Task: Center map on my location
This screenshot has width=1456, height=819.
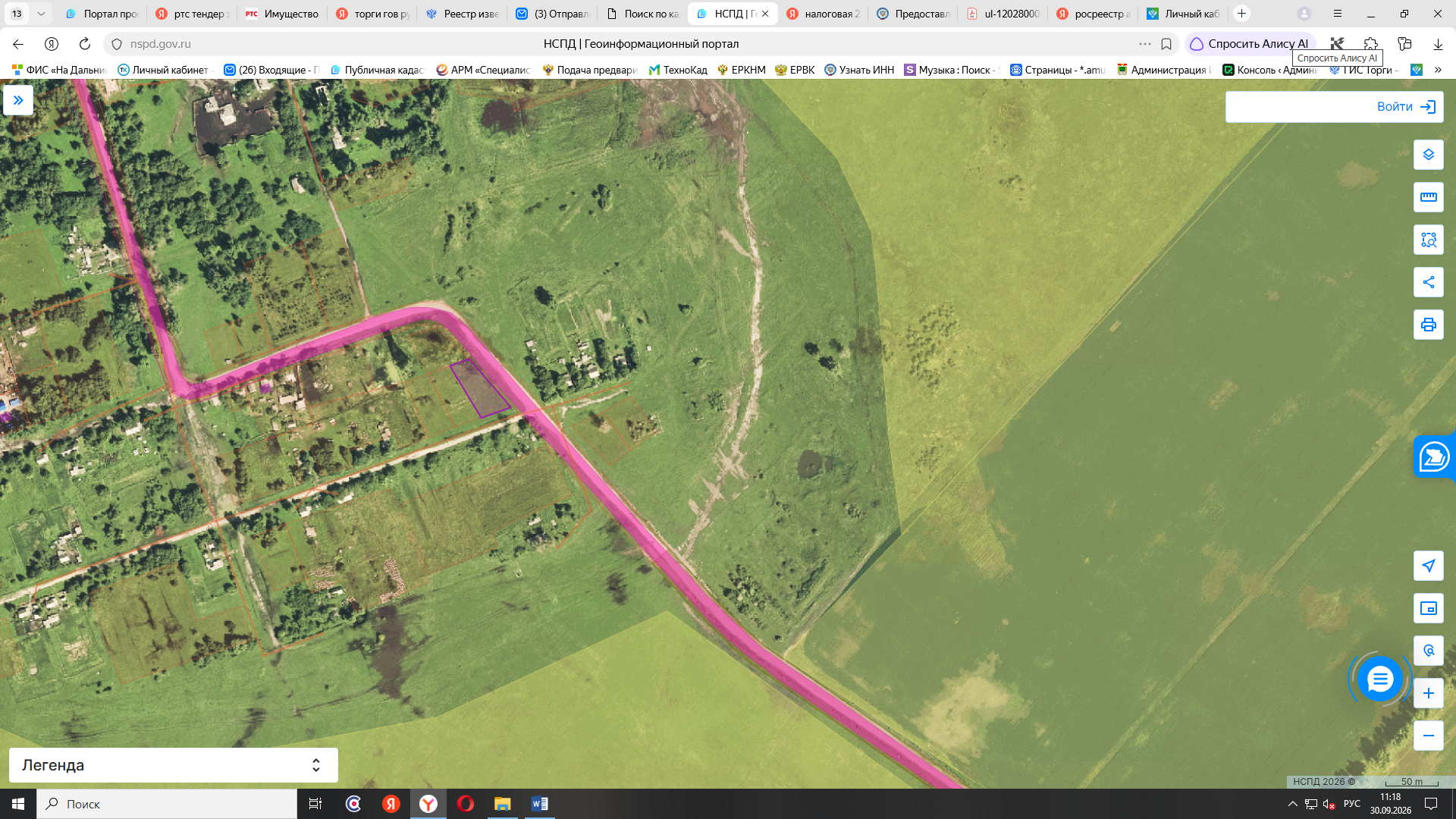Action: coord(1429,566)
